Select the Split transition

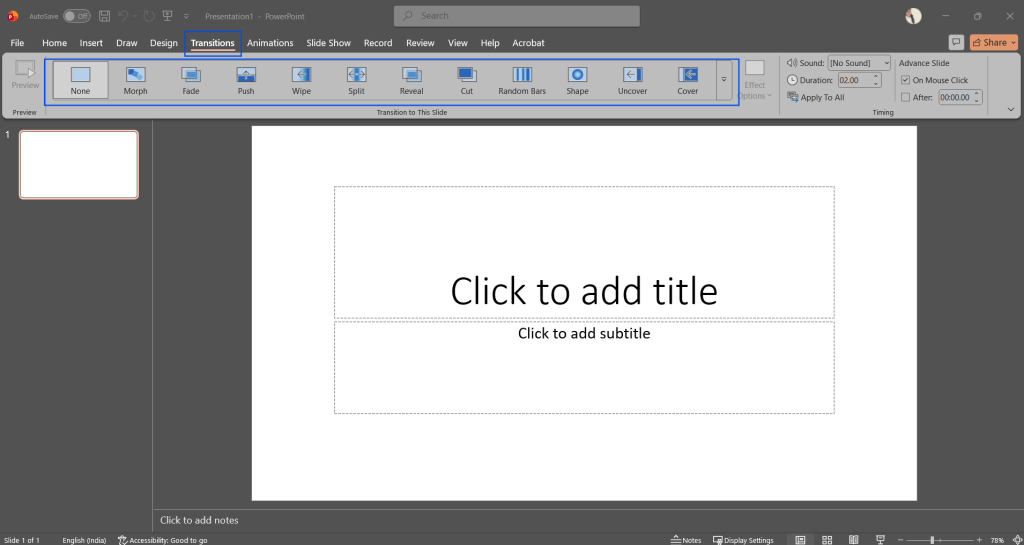356,80
